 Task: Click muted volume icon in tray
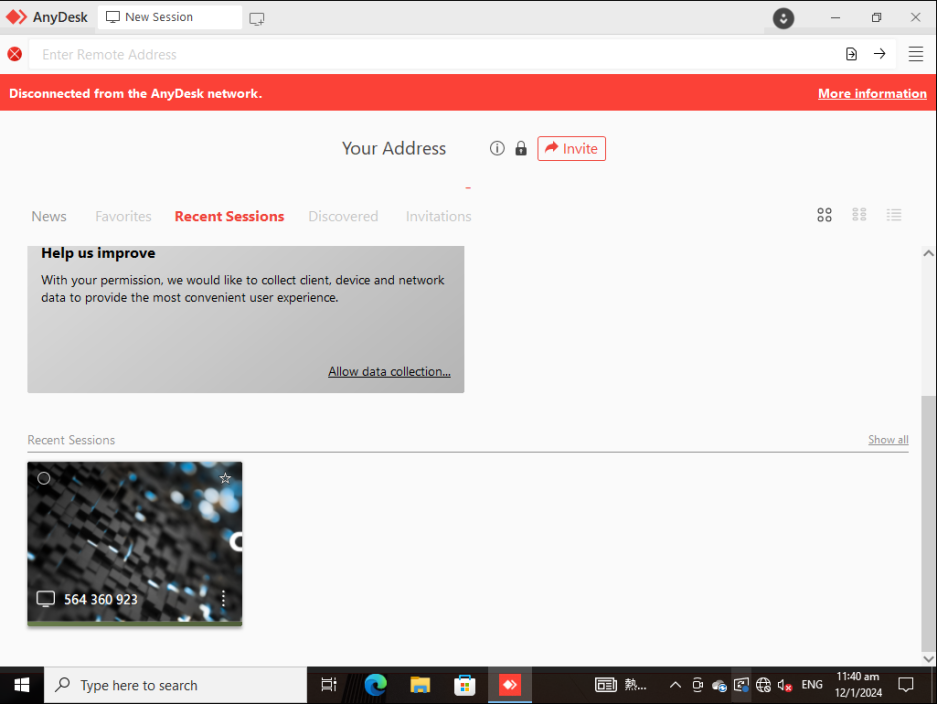tap(785, 685)
